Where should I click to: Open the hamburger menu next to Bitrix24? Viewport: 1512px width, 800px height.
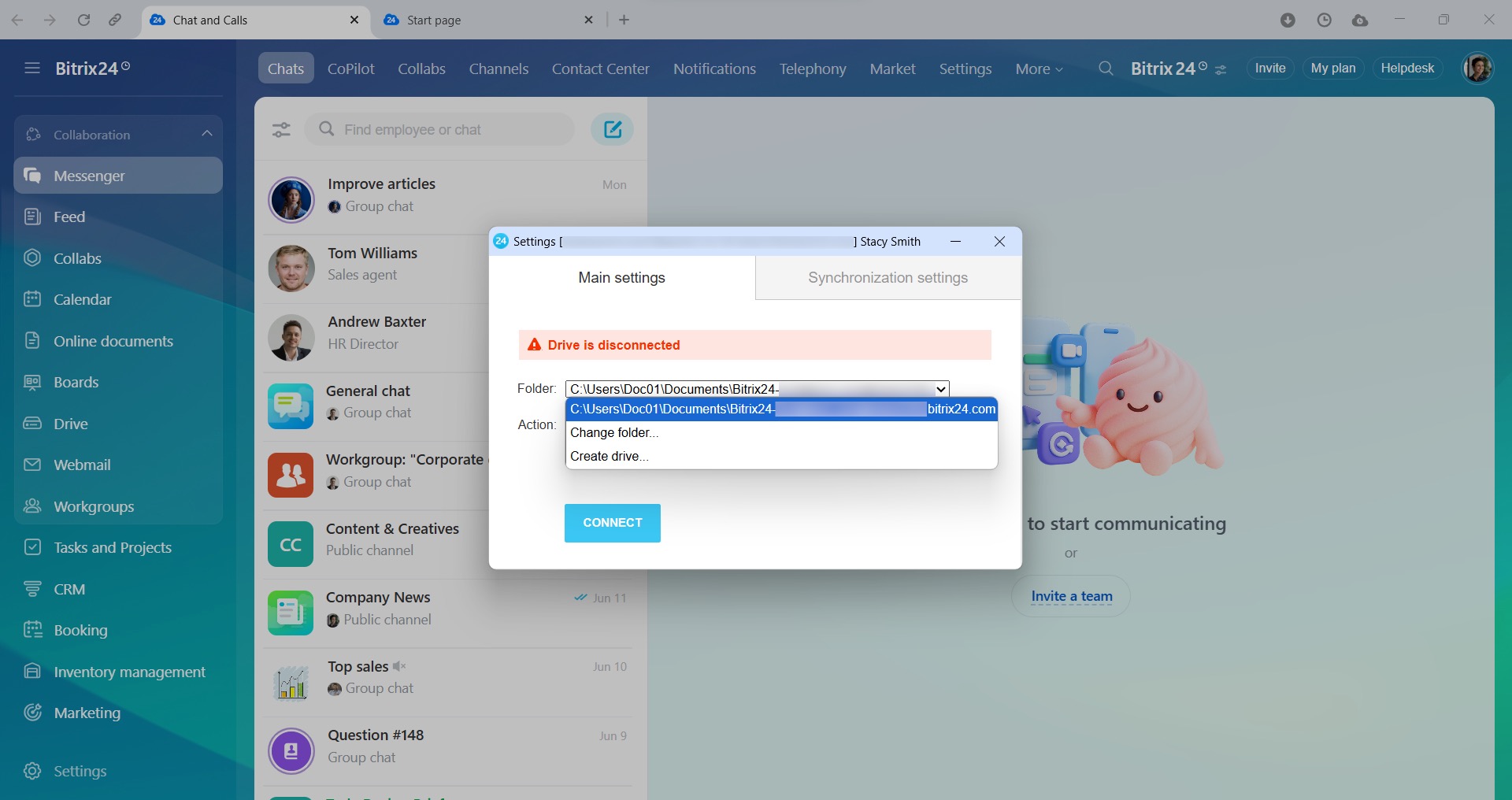pos(32,69)
